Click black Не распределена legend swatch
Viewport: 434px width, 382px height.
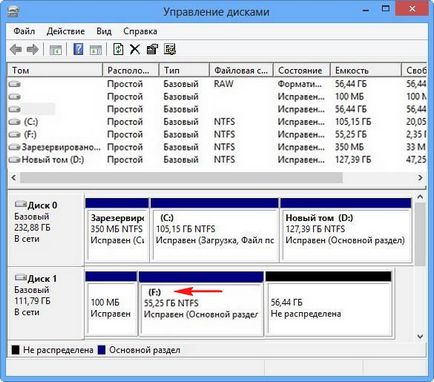pyautogui.click(x=15, y=350)
